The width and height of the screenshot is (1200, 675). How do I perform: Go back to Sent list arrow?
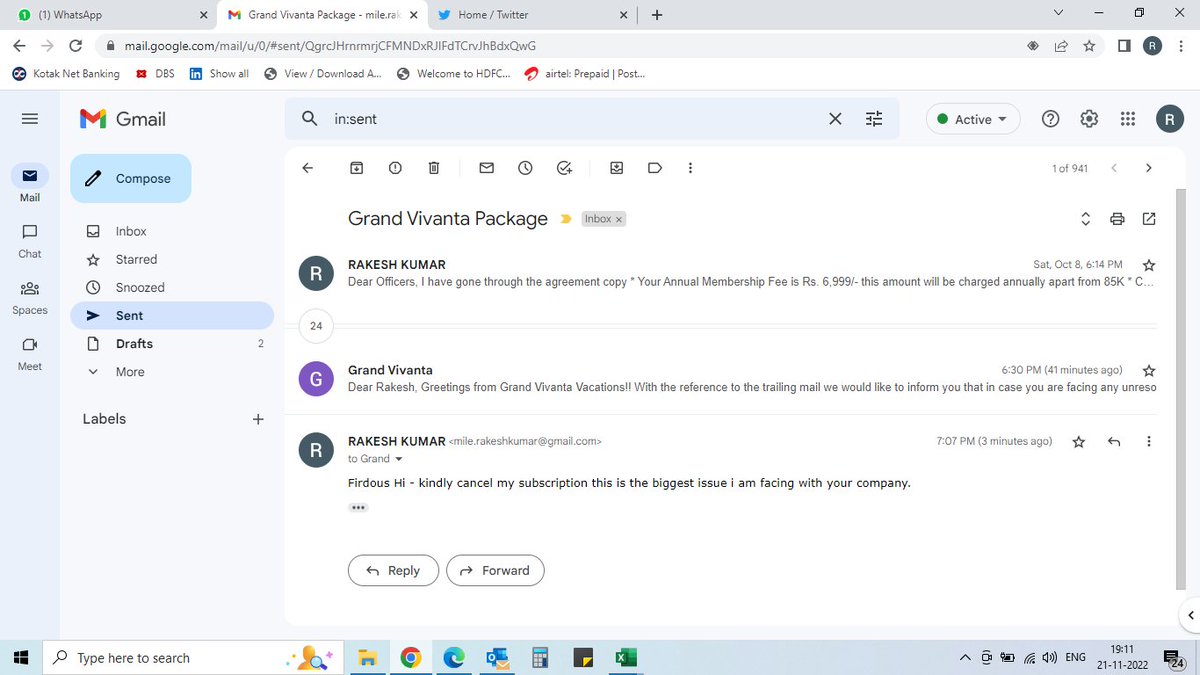[308, 168]
